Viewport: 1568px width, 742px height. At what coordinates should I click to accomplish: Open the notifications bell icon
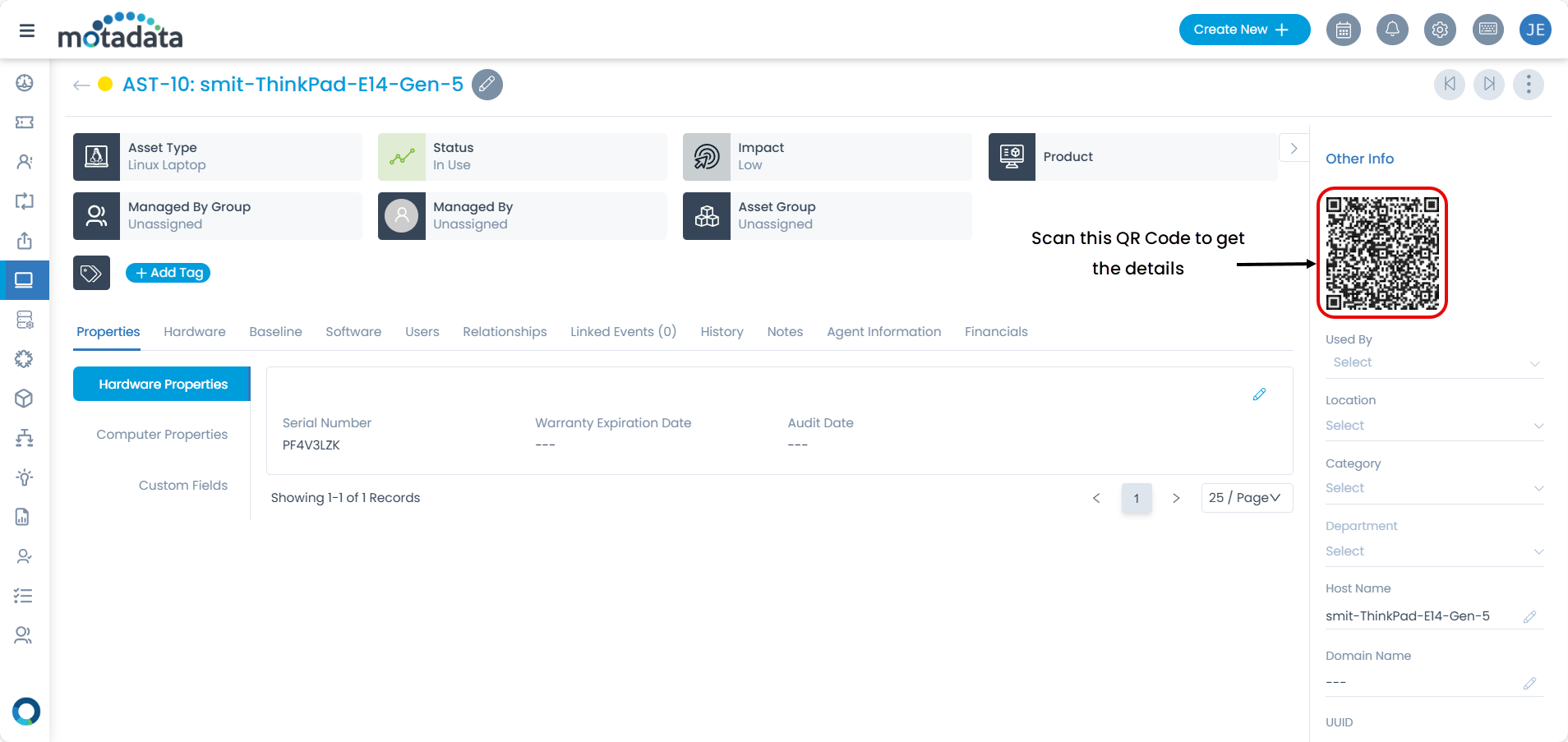click(x=1392, y=30)
